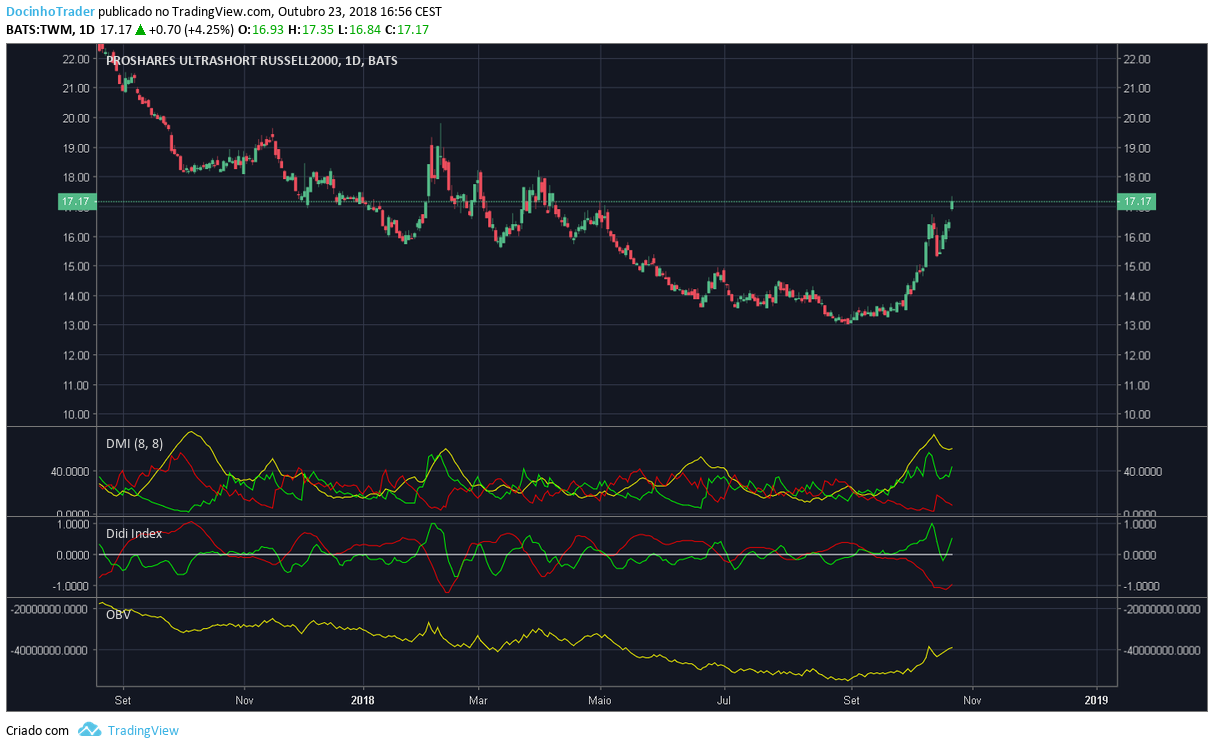Click the 22.00 label on right price axis
The image size is (1214, 748).
pyautogui.click(x=1137, y=59)
